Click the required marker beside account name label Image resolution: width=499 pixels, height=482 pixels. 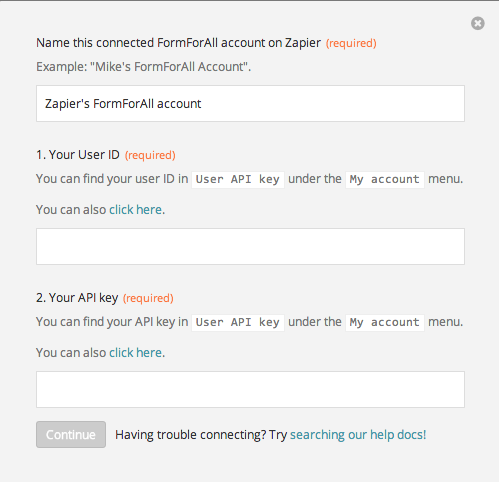coord(351,43)
